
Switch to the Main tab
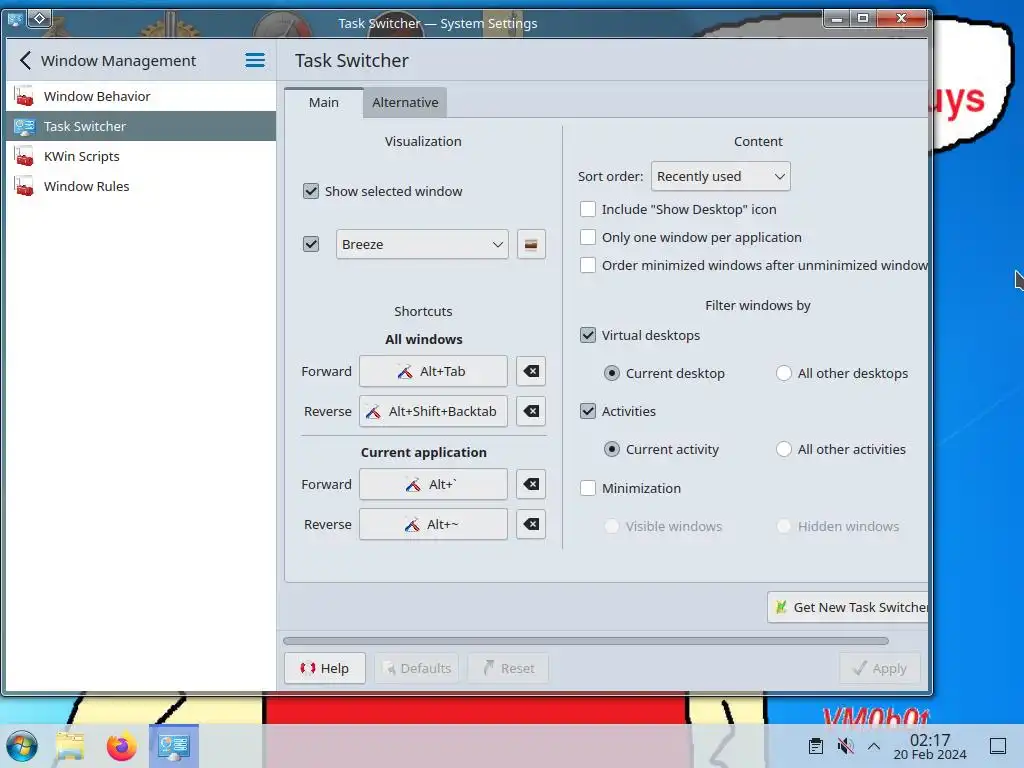[x=324, y=103]
